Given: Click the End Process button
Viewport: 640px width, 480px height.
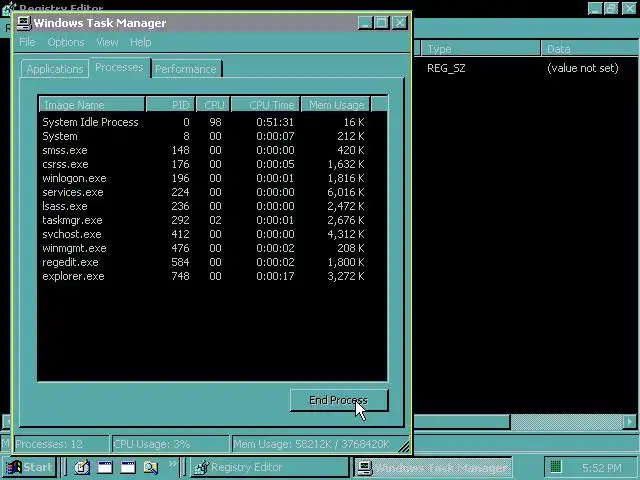Looking at the screenshot, I should (x=338, y=400).
